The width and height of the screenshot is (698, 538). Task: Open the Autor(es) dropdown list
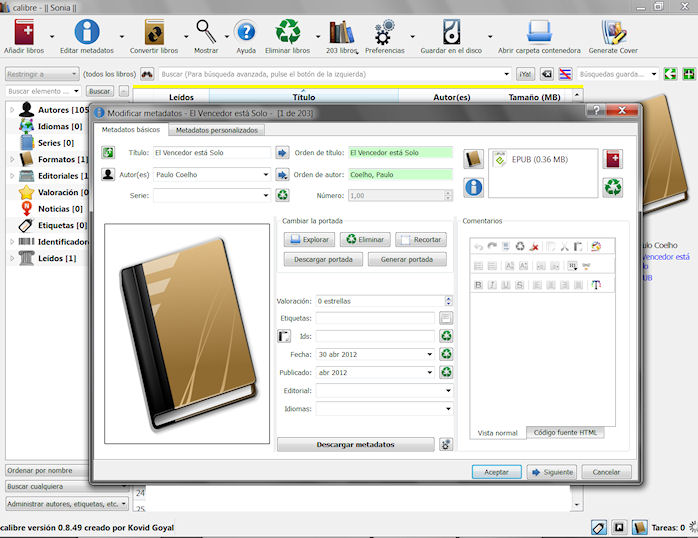[266, 174]
